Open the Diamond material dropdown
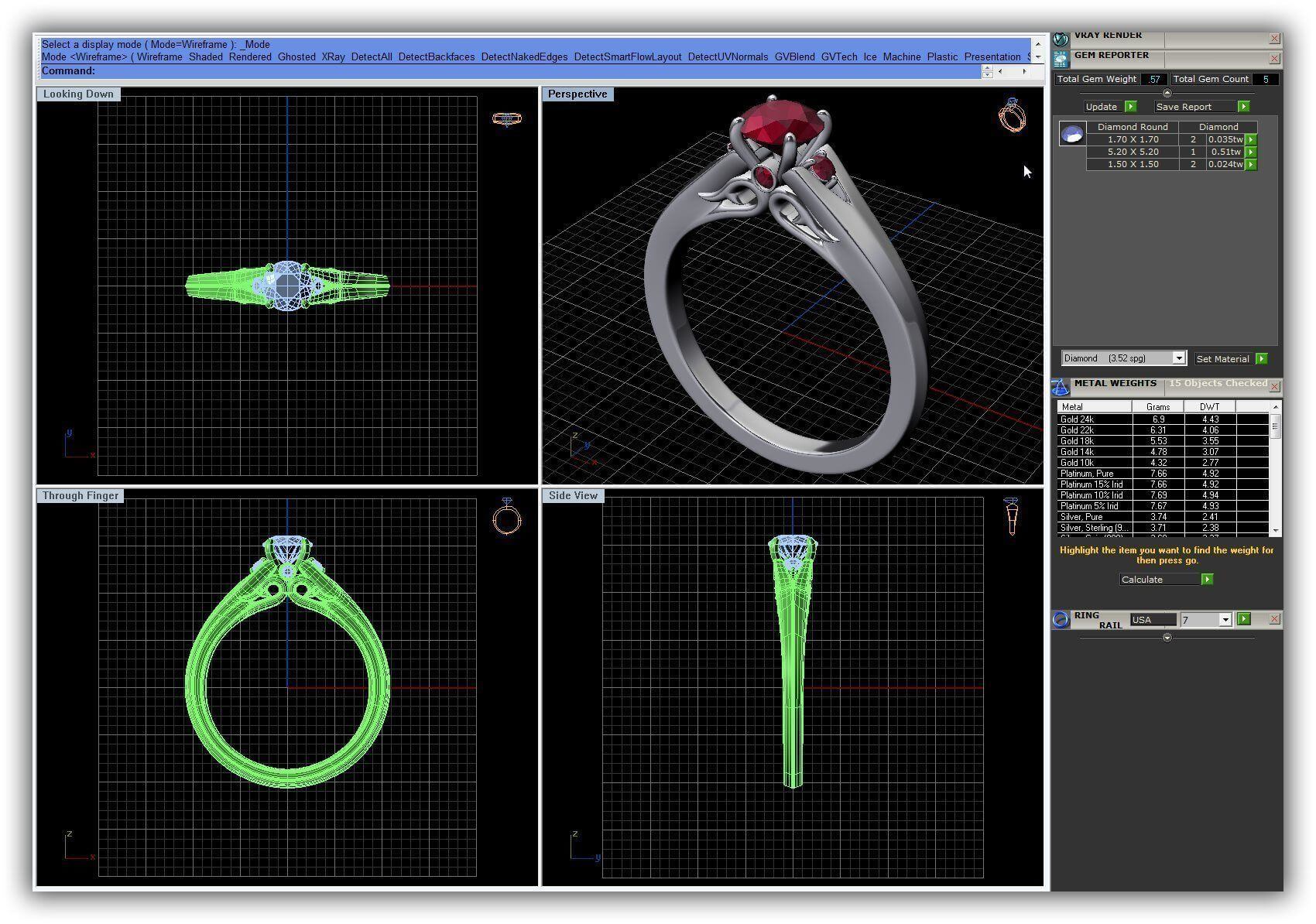Screen dimensions: 1316x924 click(x=1178, y=358)
